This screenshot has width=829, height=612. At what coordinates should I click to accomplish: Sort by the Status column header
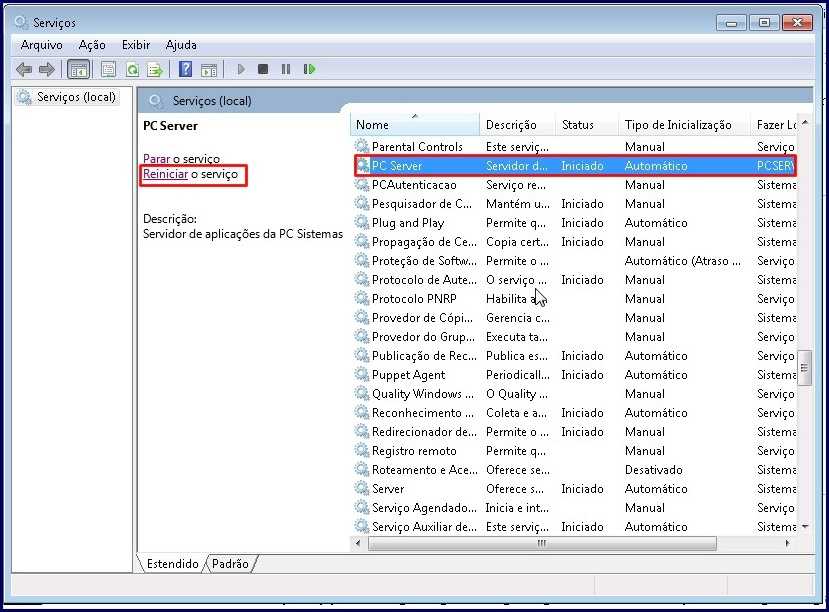(586, 125)
